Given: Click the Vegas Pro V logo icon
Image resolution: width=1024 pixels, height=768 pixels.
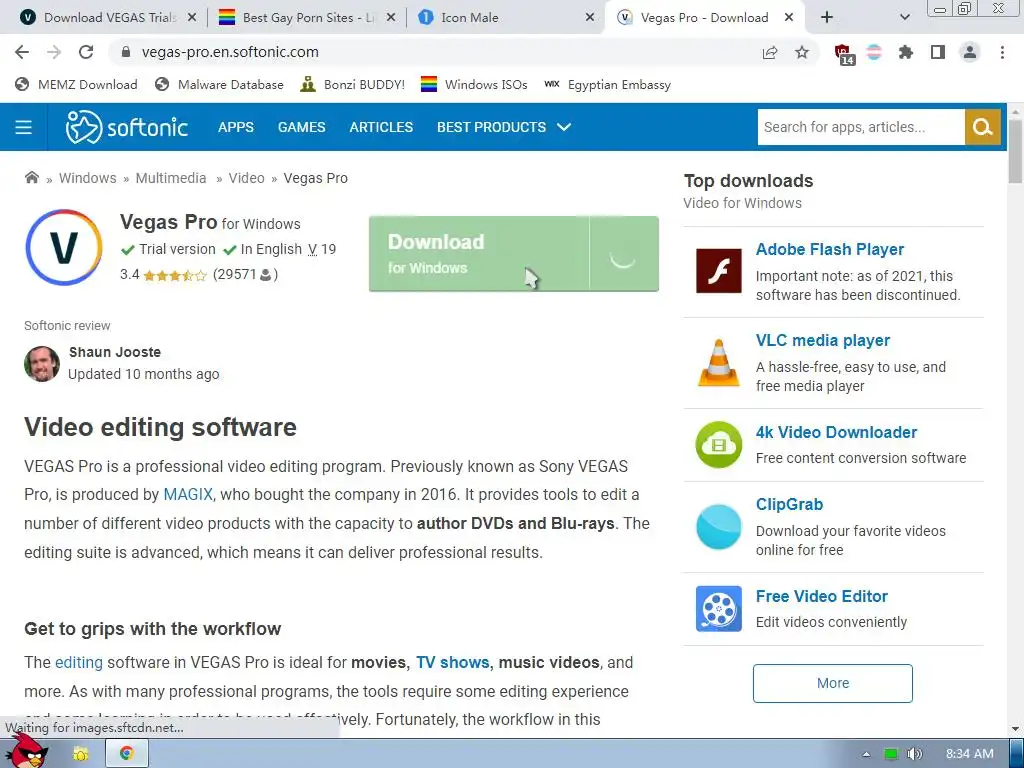Looking at the screenshot, I should [63, 248].
